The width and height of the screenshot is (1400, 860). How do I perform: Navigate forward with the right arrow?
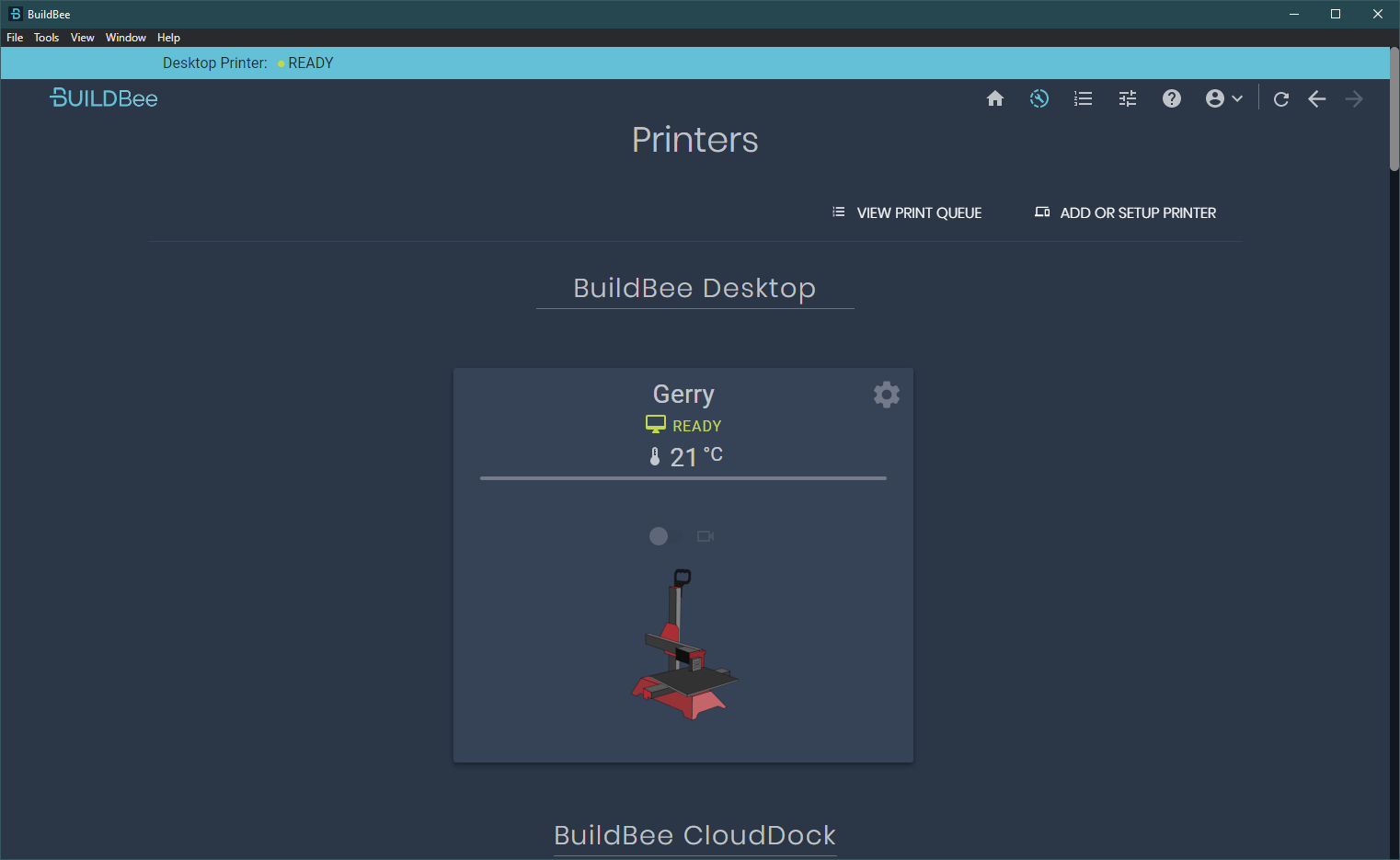1354,98
